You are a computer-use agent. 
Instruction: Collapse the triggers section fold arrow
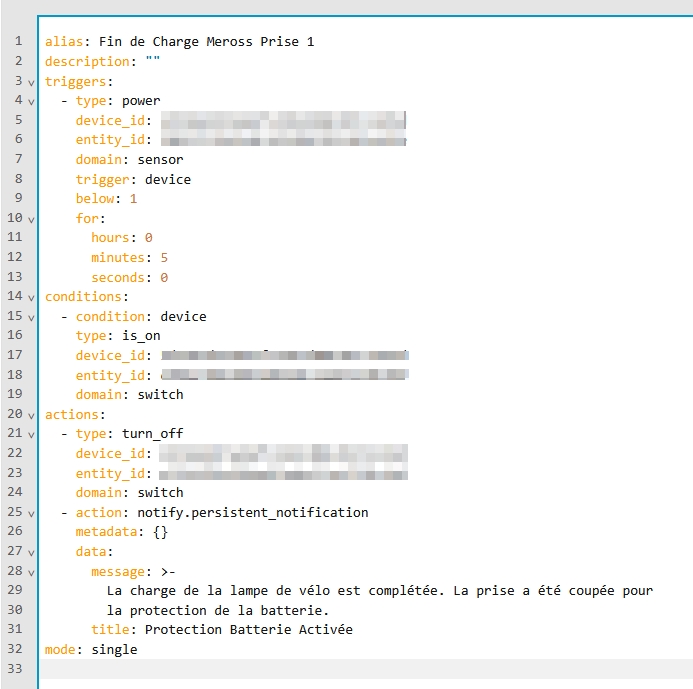click(31, 82)
